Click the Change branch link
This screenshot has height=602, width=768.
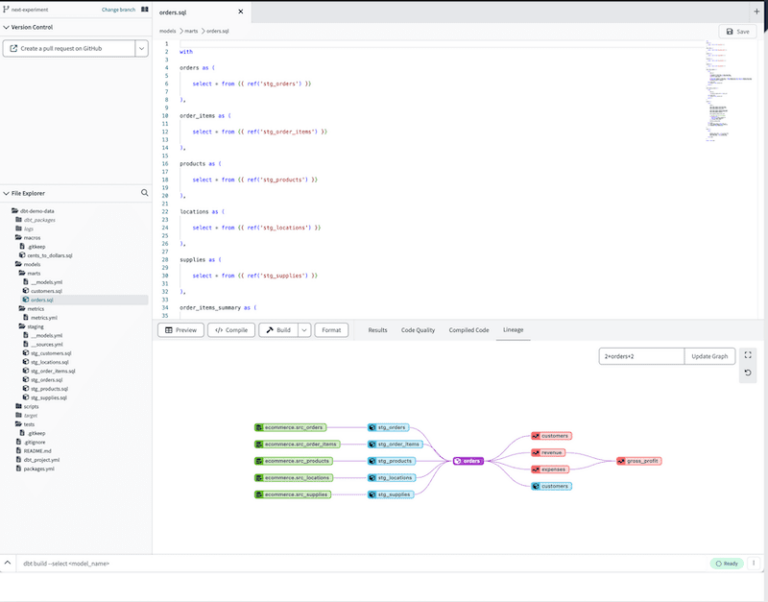click(x=118, y=10)
